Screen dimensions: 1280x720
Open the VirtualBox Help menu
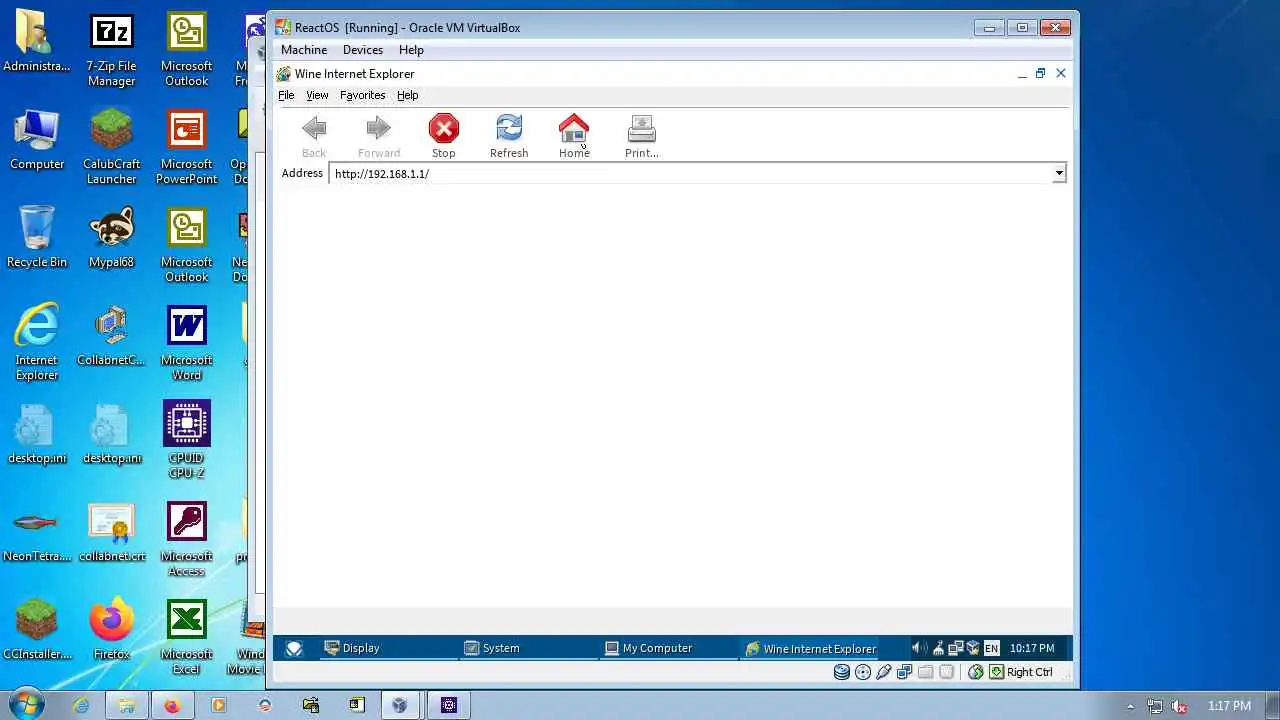click(x=411, y=50)
